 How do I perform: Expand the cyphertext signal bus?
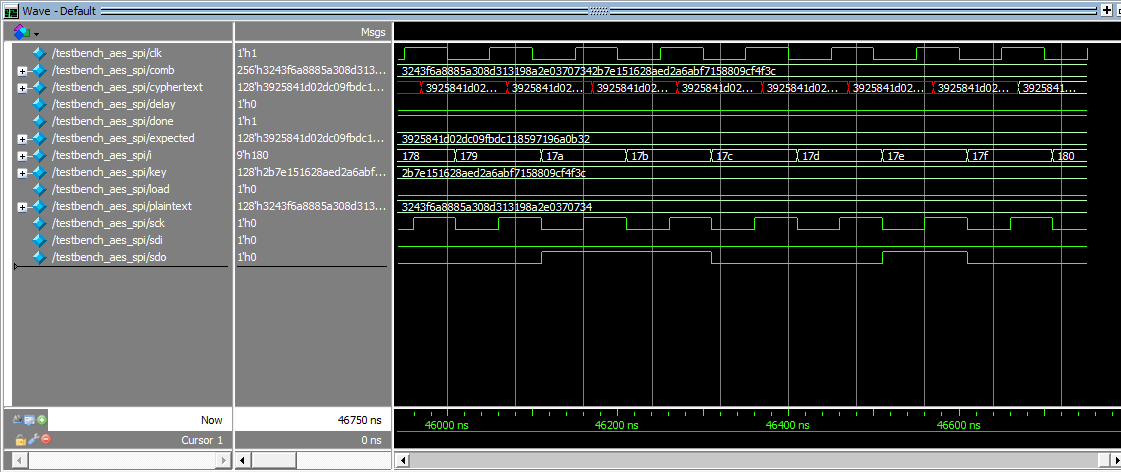[x=22, y=87]
